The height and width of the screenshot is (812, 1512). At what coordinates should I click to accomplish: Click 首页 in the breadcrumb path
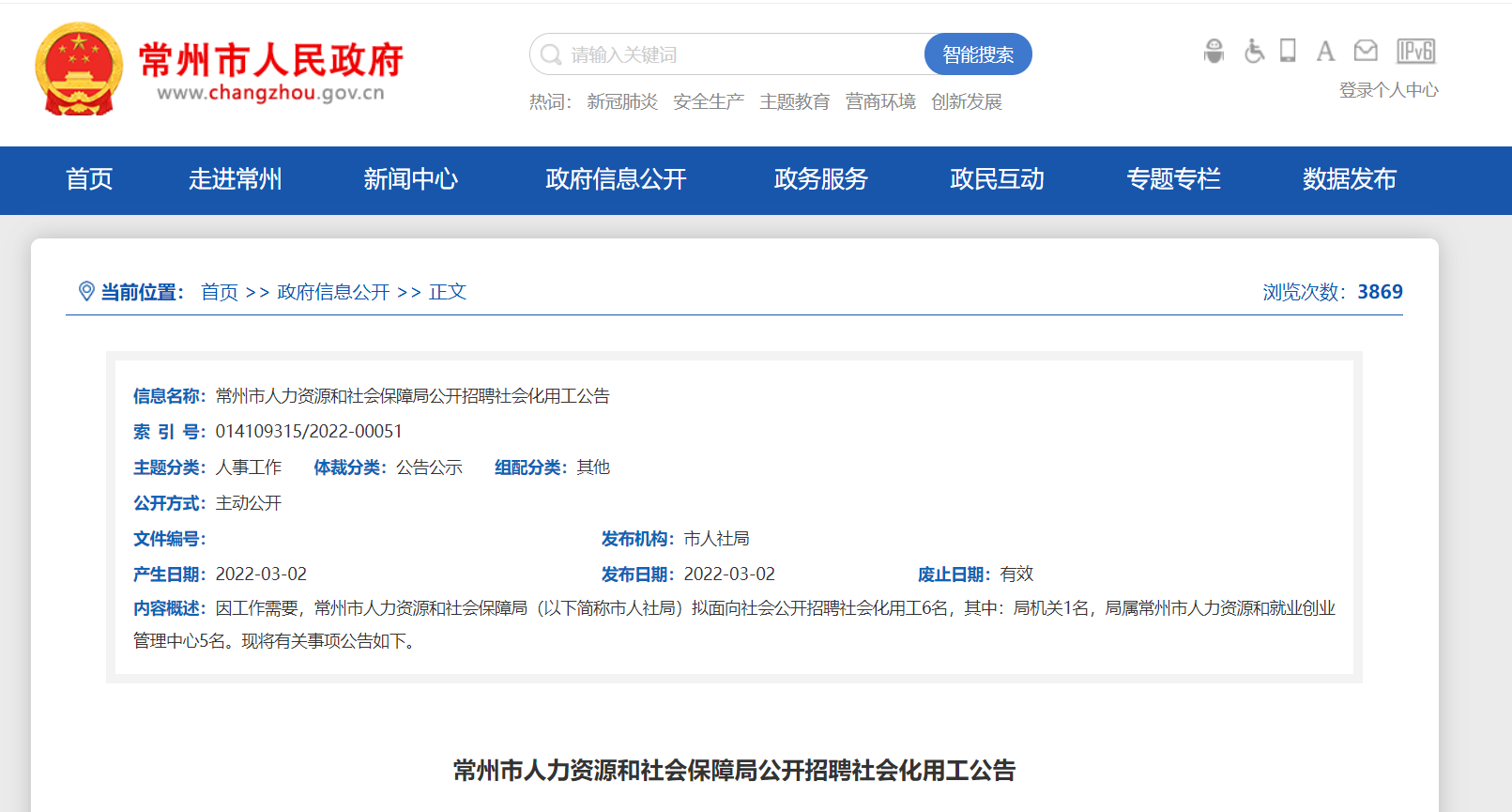point(220,292)
